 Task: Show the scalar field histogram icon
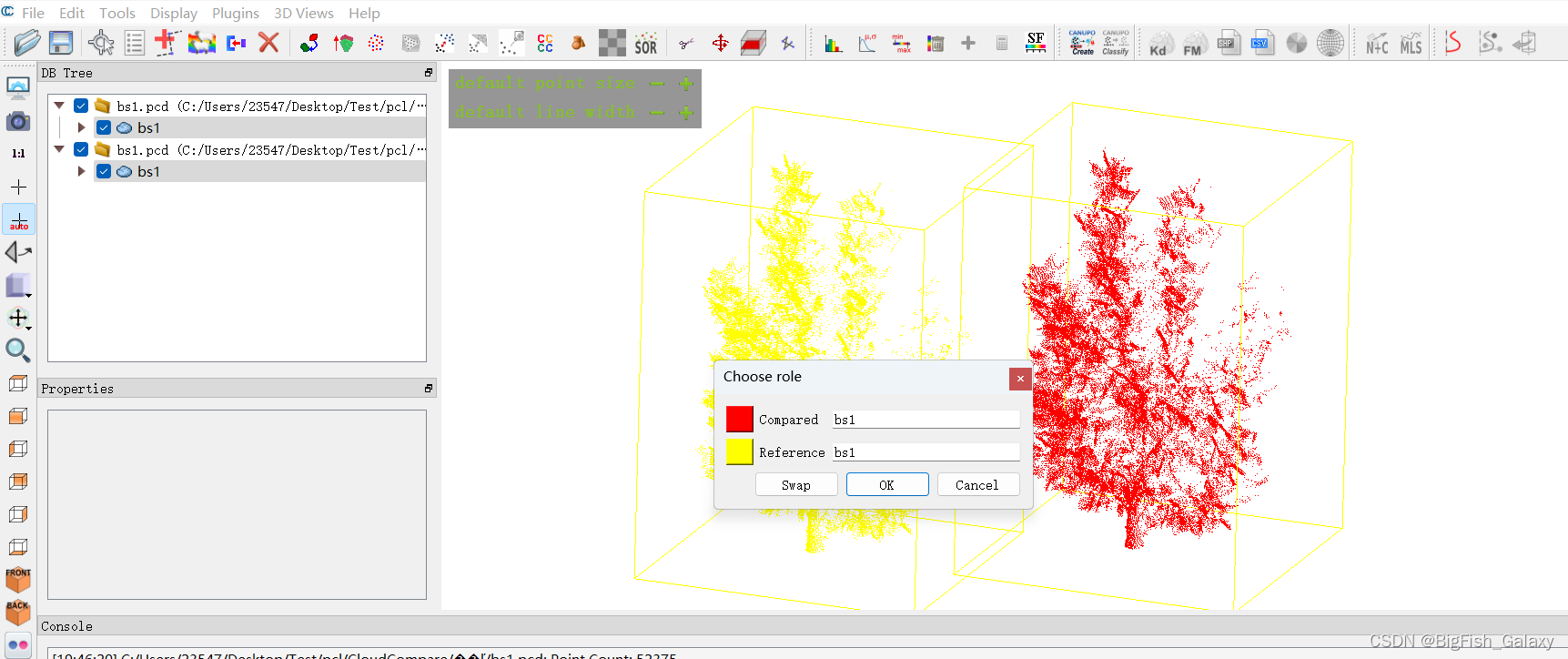tap(833, 44)
